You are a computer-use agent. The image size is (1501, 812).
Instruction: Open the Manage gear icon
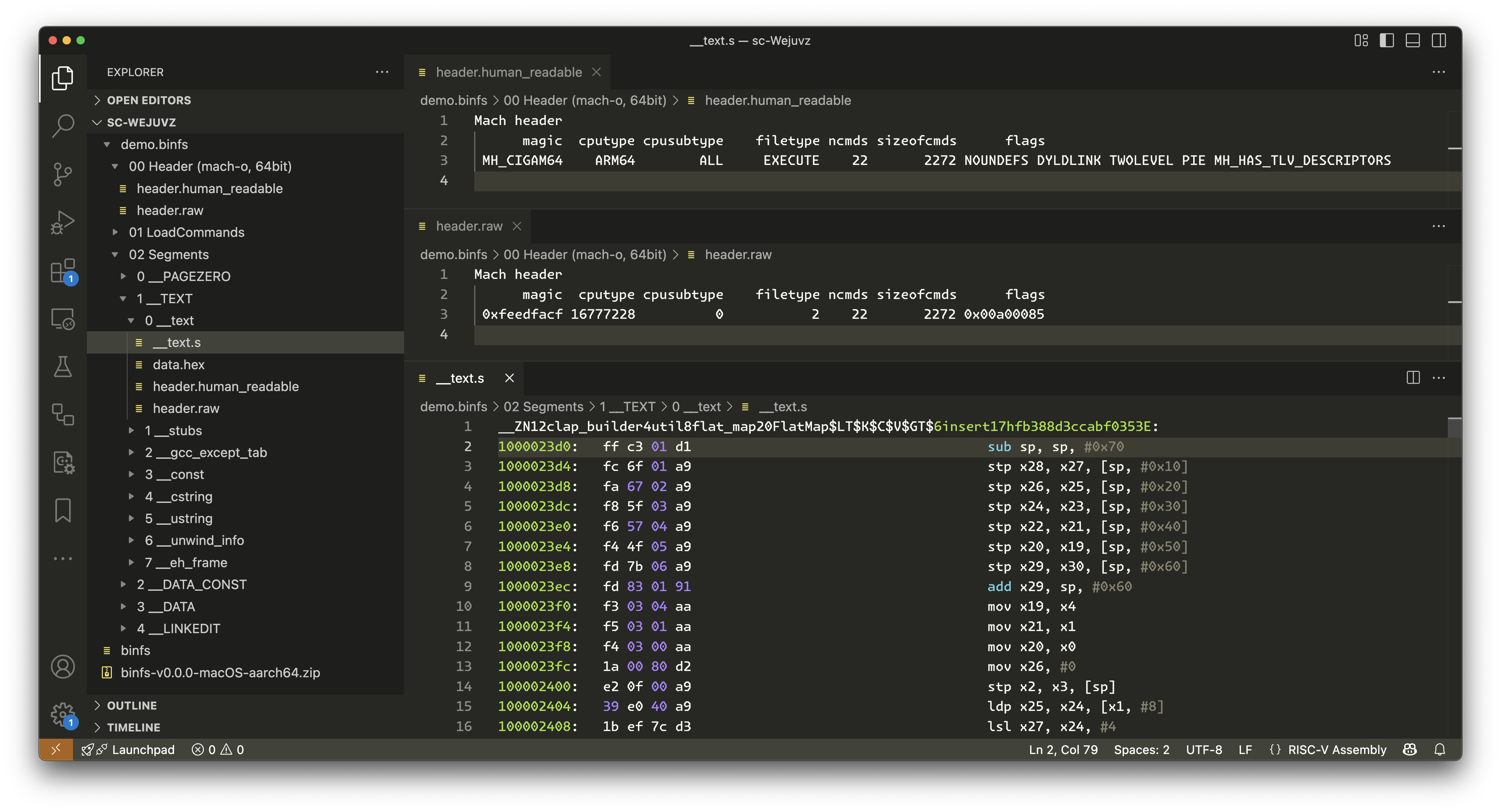(x=62, y=714)
